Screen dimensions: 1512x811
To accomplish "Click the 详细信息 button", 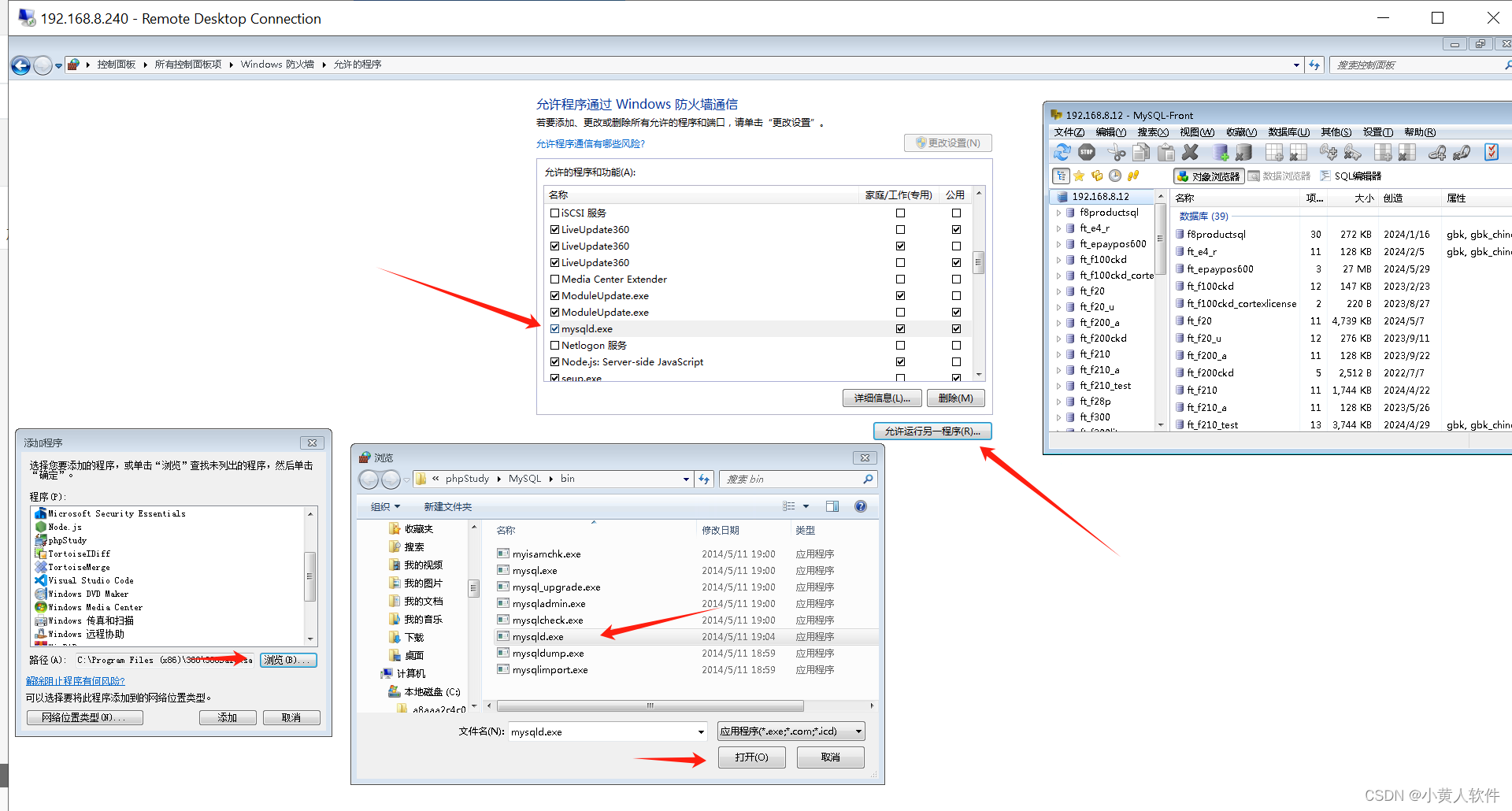I will click(882, 398).
